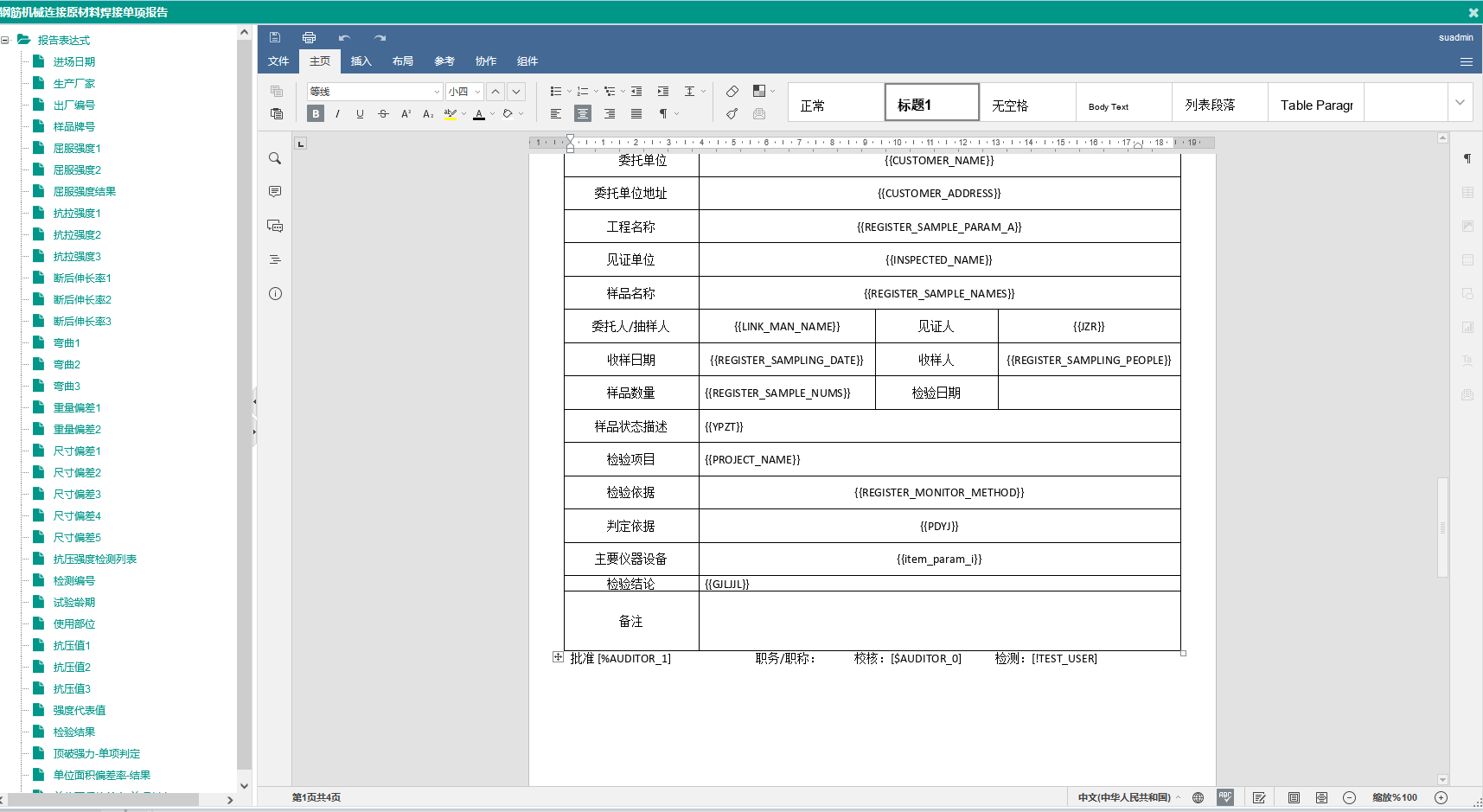Viewport: 1483px width, 812px height.
Task: Open the font name dropdown showing 等线
Action: [x=375, y=91]
